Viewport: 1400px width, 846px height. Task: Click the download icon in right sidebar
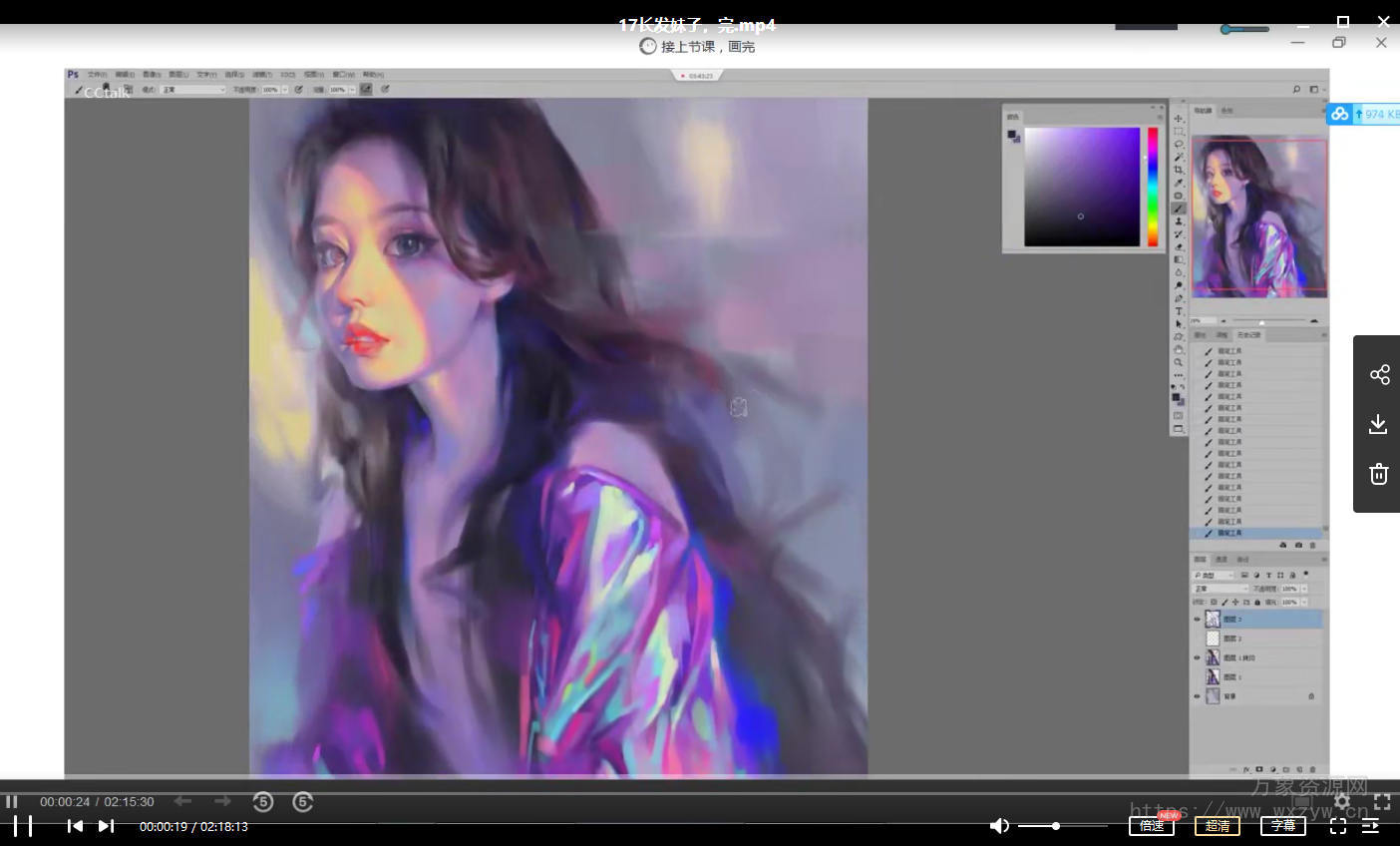coord(1378,425)
